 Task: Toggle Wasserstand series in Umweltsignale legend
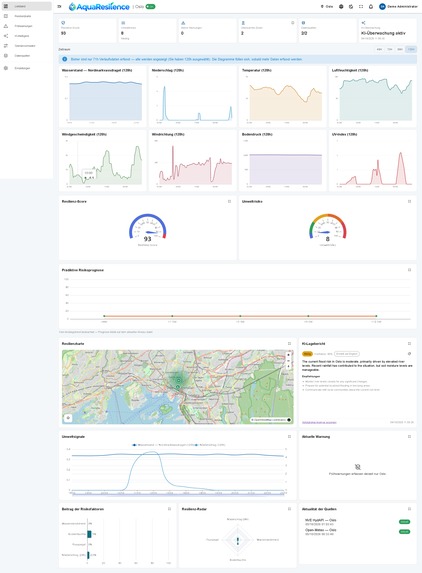pos(163,445)
